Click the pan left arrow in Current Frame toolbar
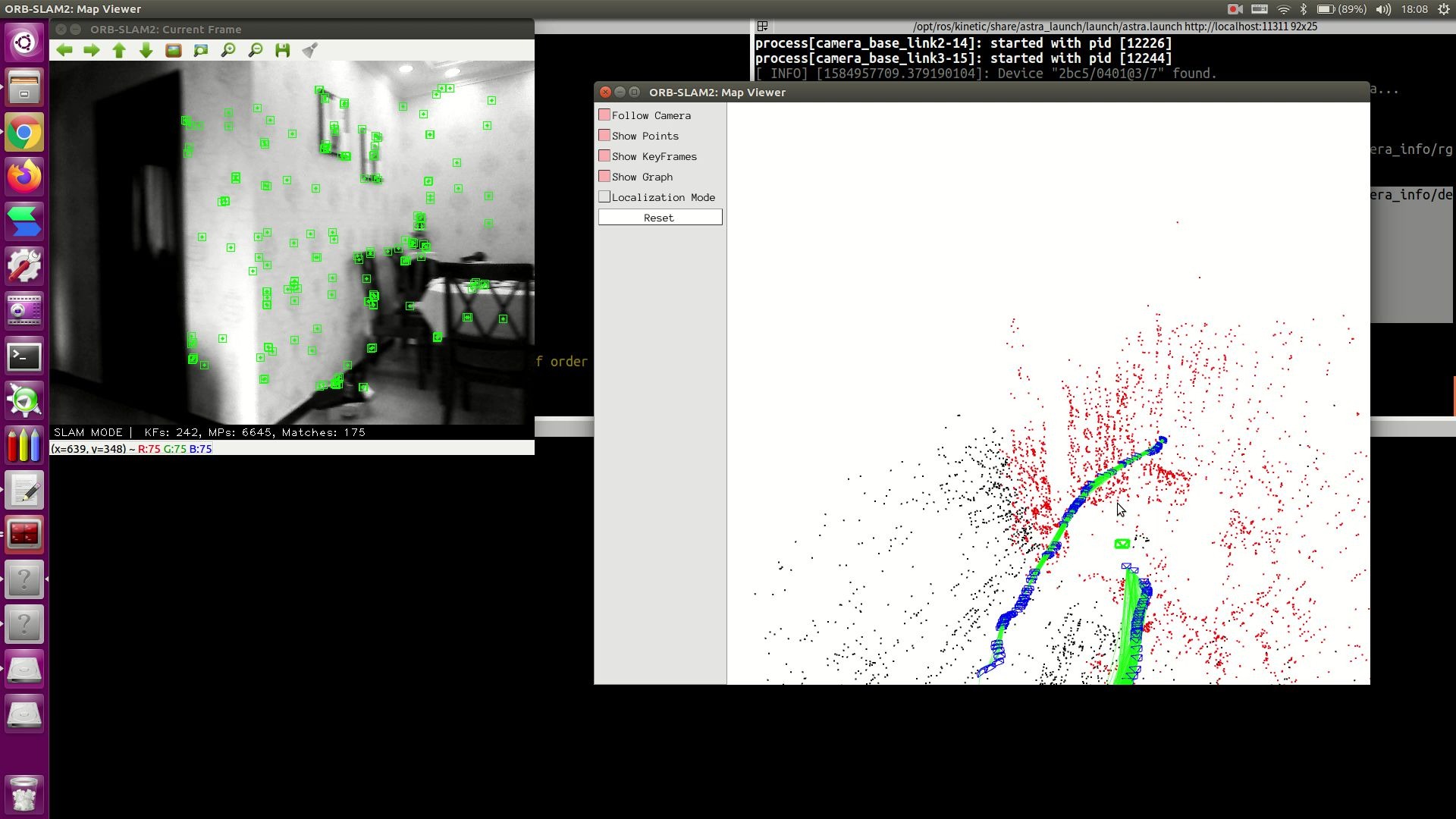The width and height of the screenshot is (1456, 819). click(x=64, y=50)
